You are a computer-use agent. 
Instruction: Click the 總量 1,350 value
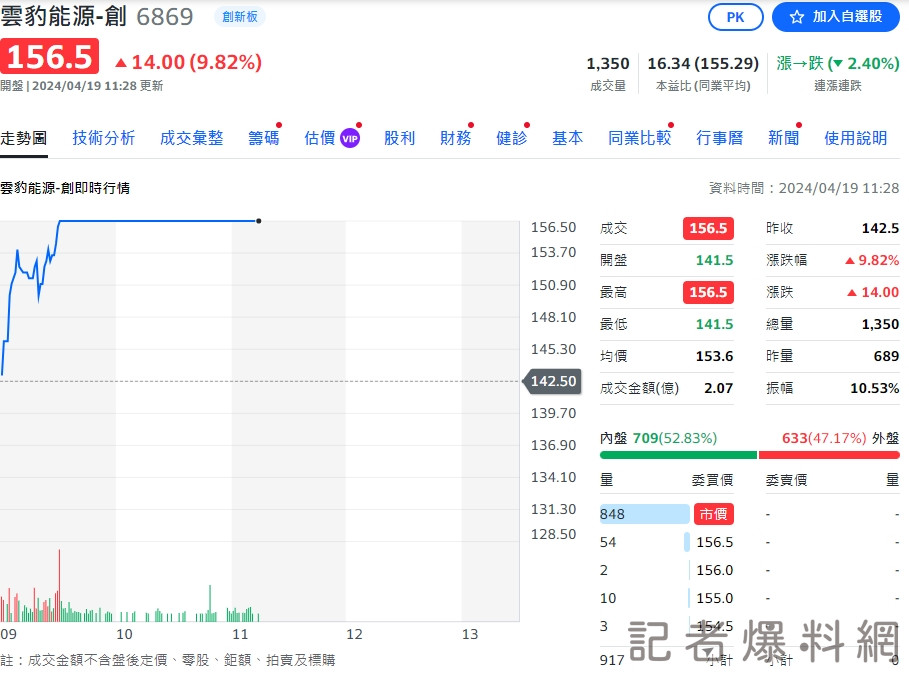point(880,324)
